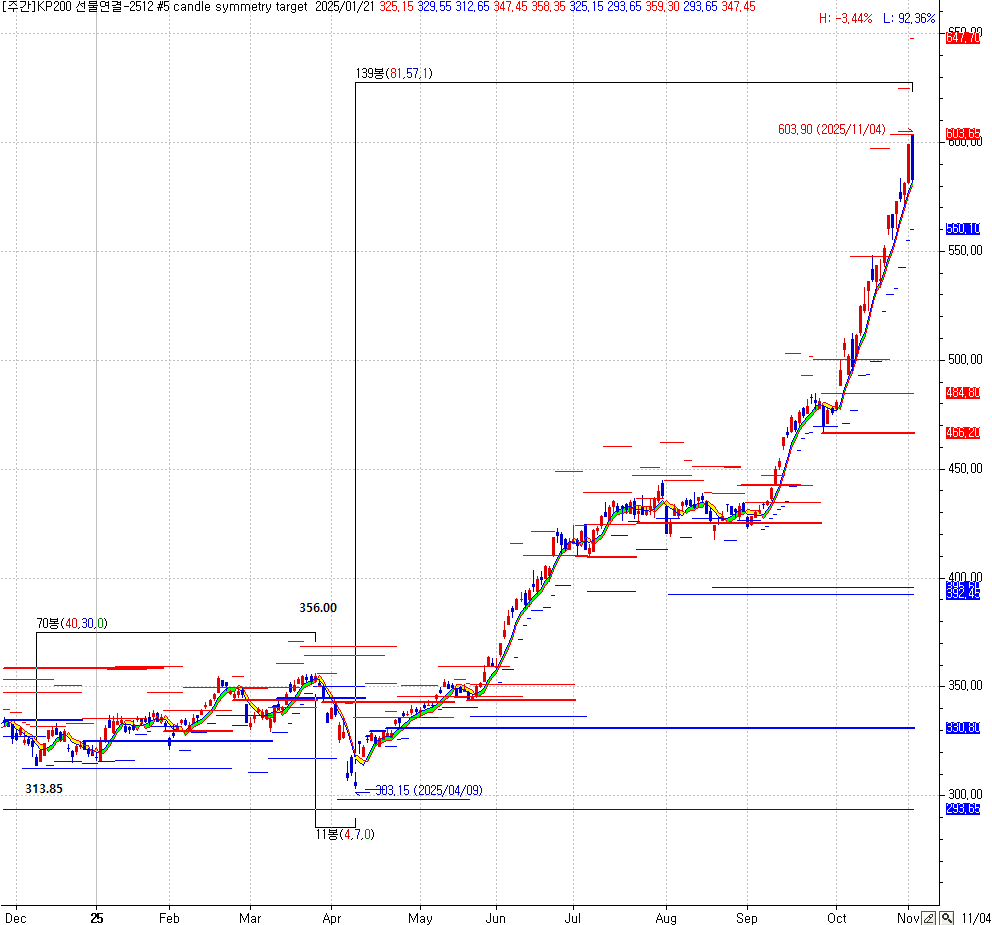Viewport: 992px width, 925px height.
Task: Click the blue 560.10 price tag
Action: click(x=962, y=229)
